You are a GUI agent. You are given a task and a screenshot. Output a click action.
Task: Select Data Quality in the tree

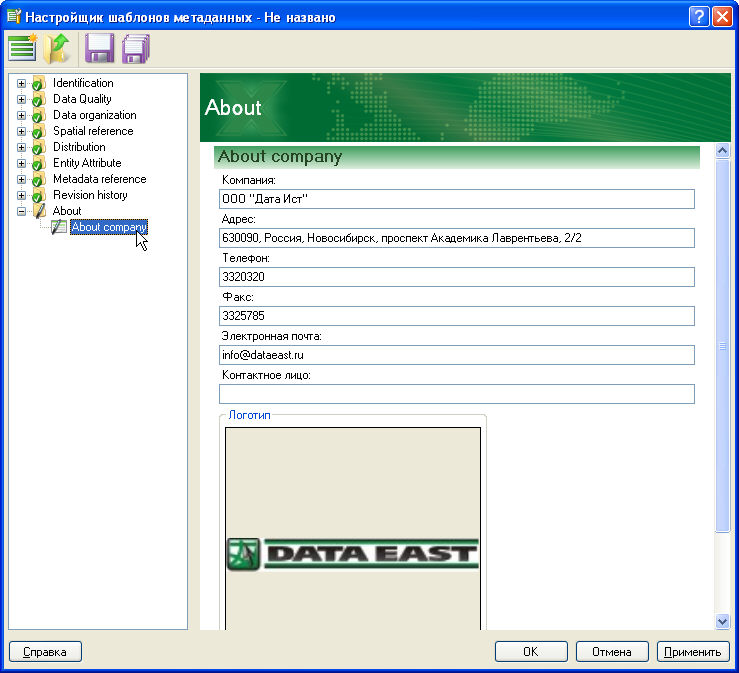tap(82, 99)
